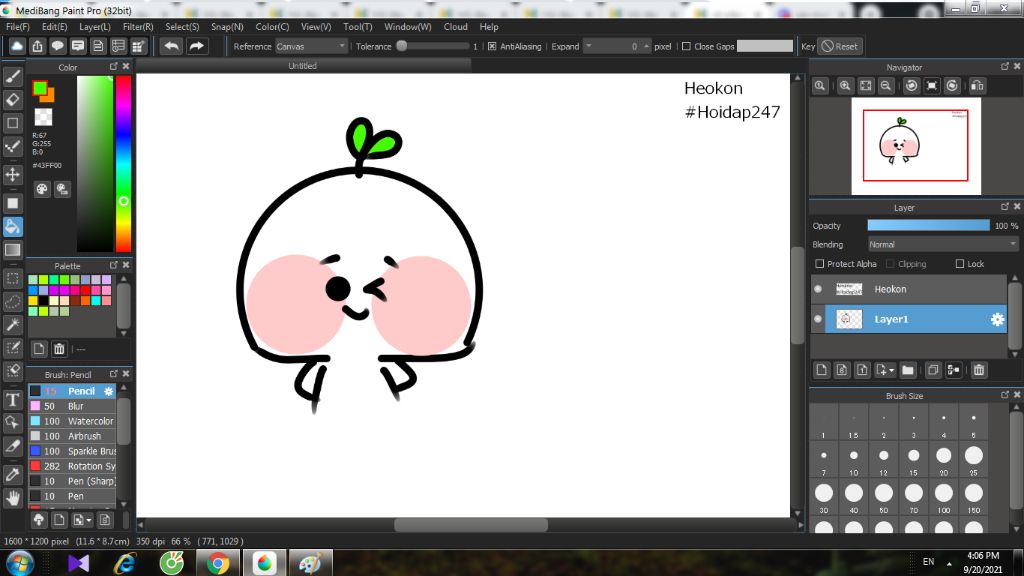Image resolution: width=1024 pixels, height=576 pixels.
Task: Select the Watercolor brush in list
Action: [x=90, y=421]
